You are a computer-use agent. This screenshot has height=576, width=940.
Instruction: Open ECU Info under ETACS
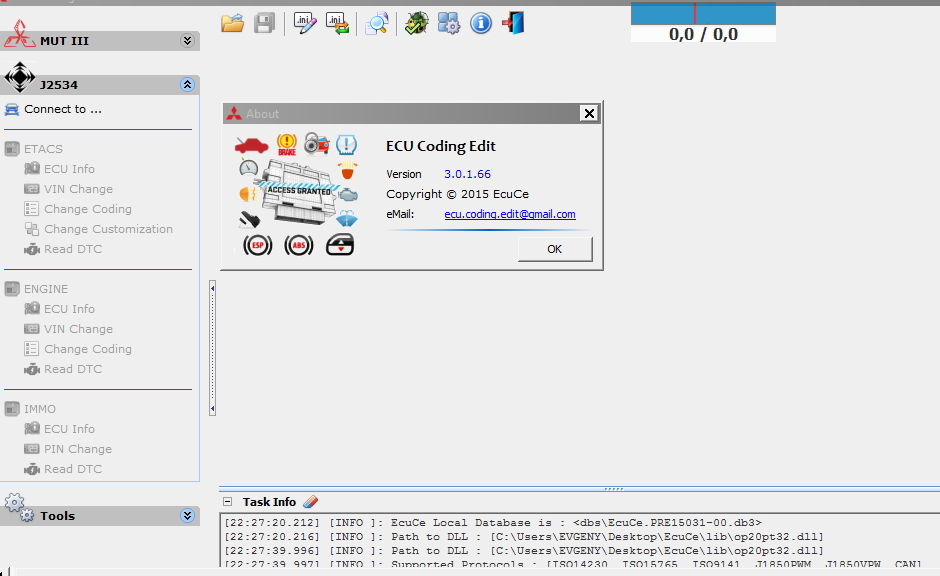pos(69,169)
